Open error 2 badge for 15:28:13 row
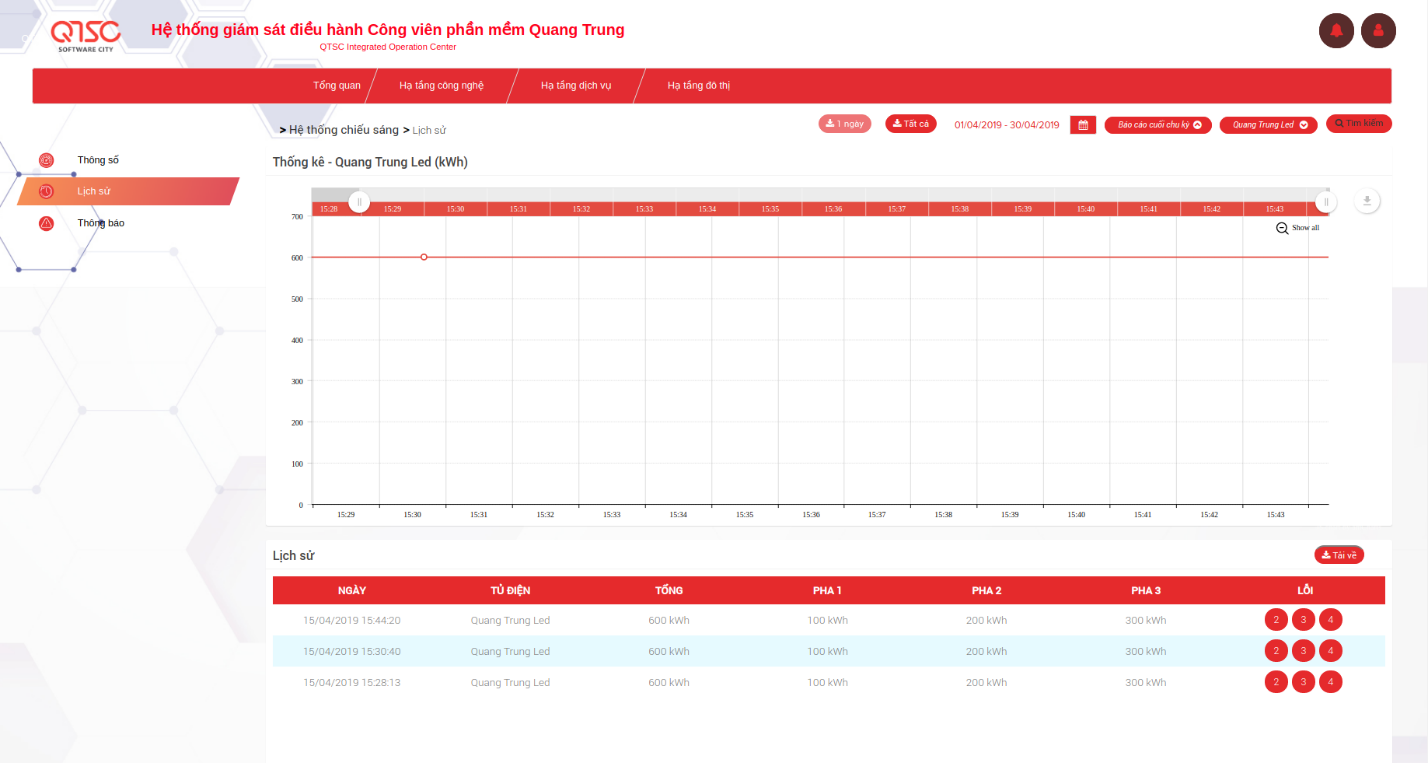 pyautogui.click(x=1276, y=682)
